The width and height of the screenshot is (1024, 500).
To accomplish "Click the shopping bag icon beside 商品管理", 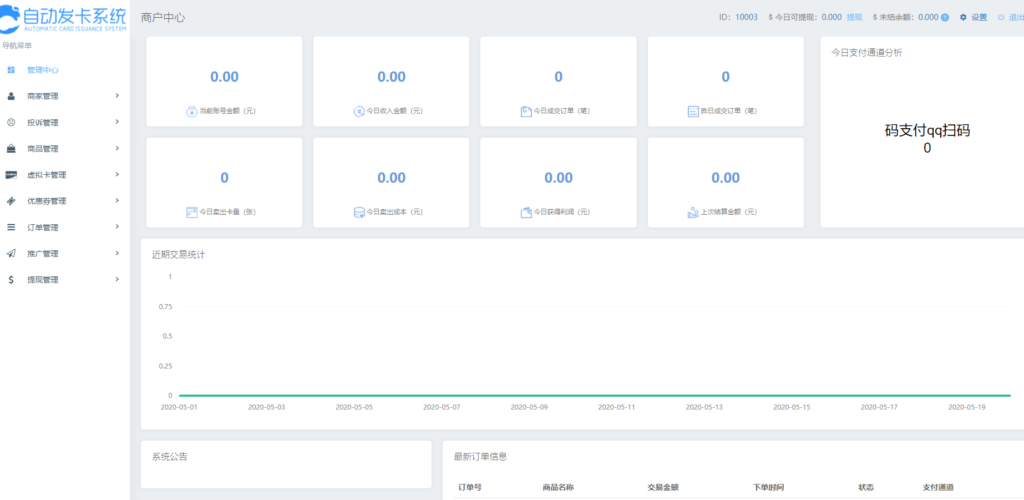I will (x=11, y=149).
